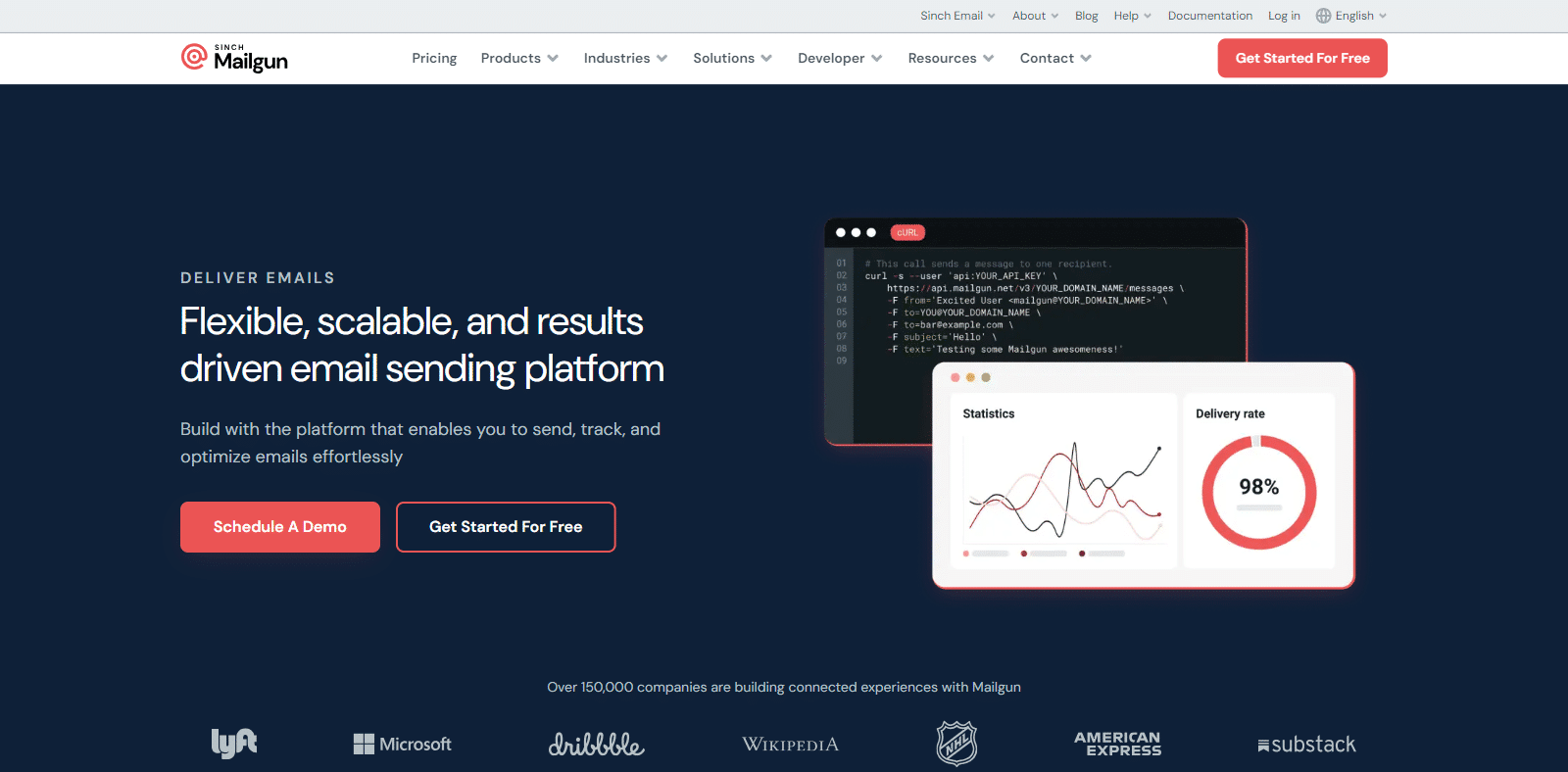Click the 'Build with the platform' paragraph

pos(420,443)
